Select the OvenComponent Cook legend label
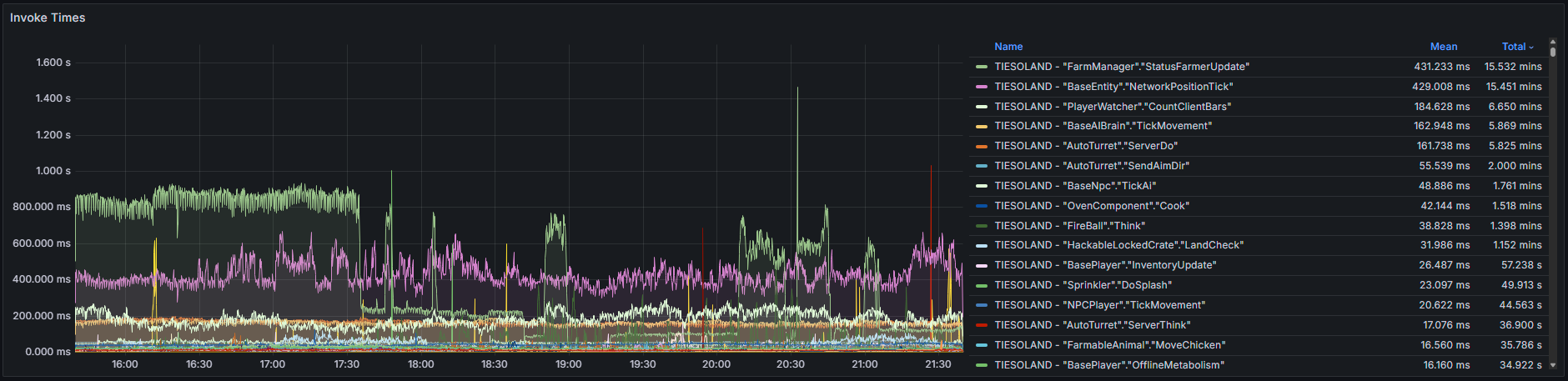Viewport: 1568px width, 381px height. point(1091,206)
